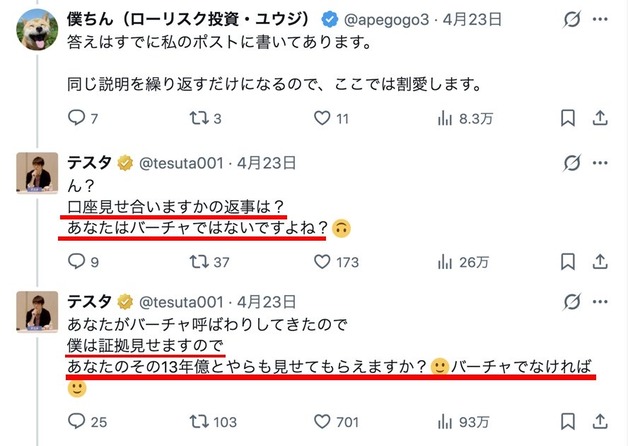Reply to the 僕ちん post
Viewport: 640px width, 446px height.
coord(76,120)
